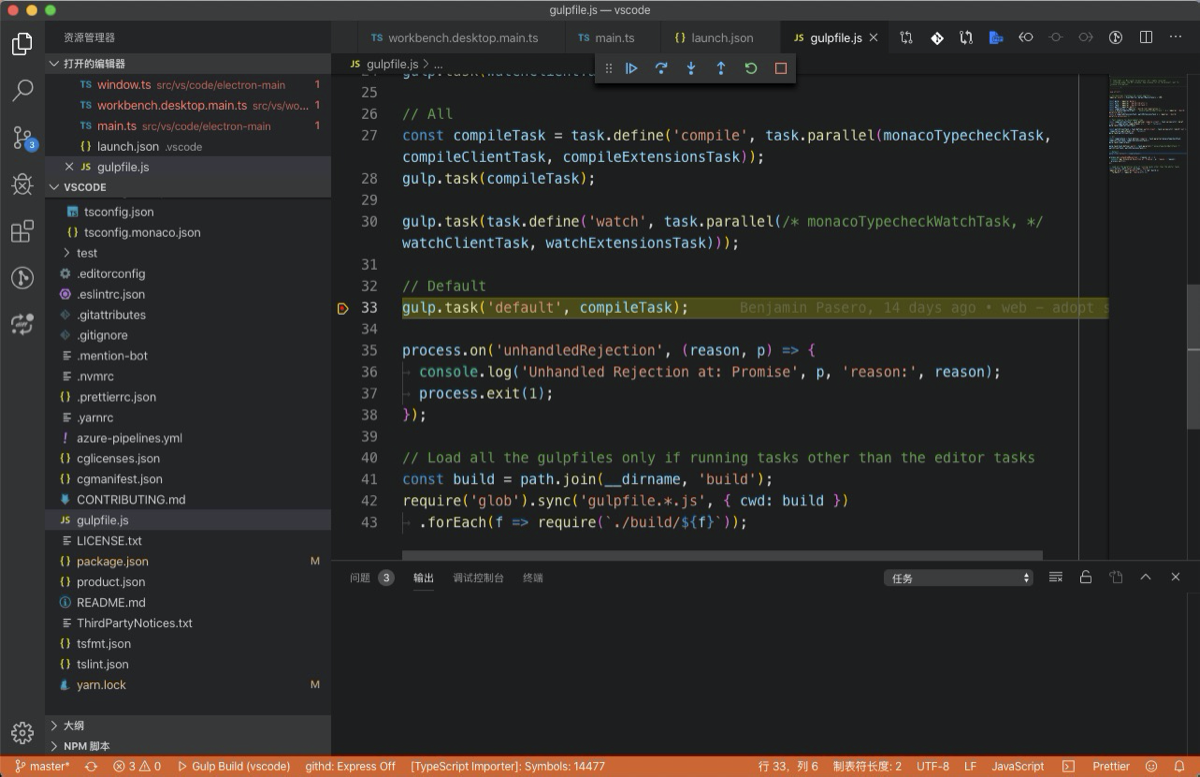
Task: Open the Extensions view icon
Action: 22,231
